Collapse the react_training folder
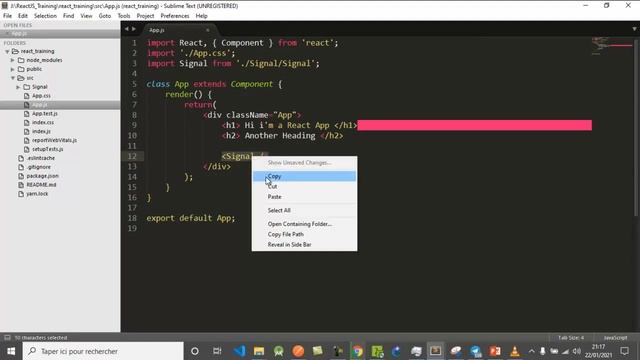The image size is (640, 360). tap(7, 51)
